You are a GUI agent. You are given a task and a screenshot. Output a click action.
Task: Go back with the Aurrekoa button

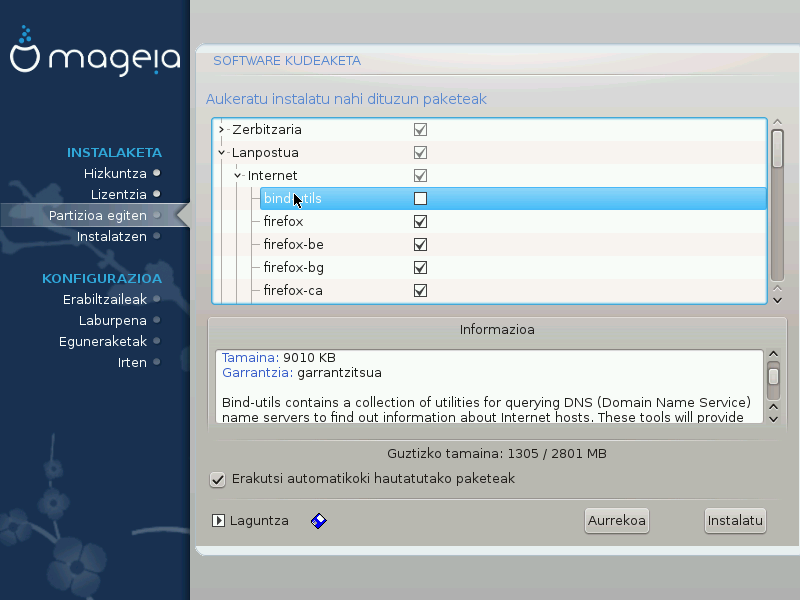[x=616, y=520]
